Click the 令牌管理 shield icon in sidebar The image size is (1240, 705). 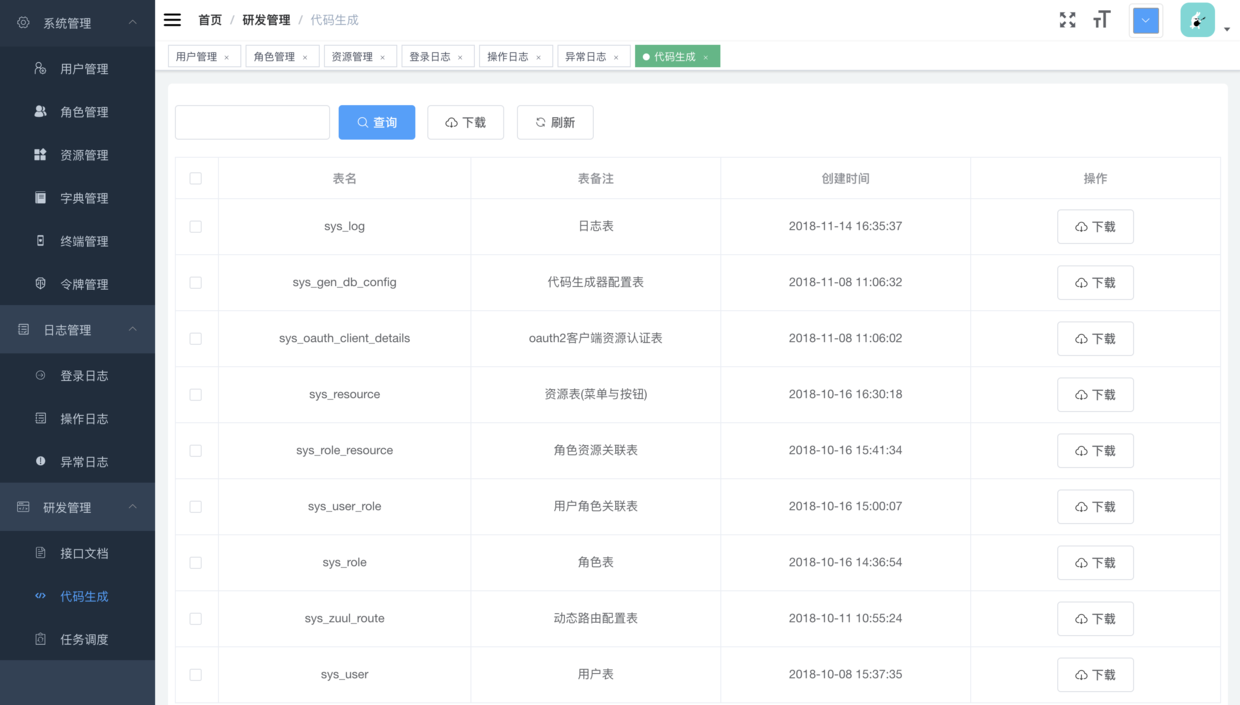click(40, 283)
